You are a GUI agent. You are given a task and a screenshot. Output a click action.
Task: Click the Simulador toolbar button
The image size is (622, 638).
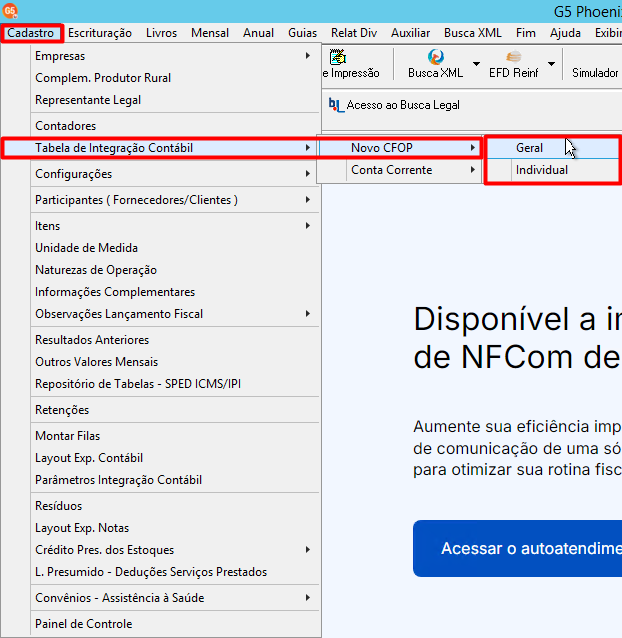tap(595, 73)
